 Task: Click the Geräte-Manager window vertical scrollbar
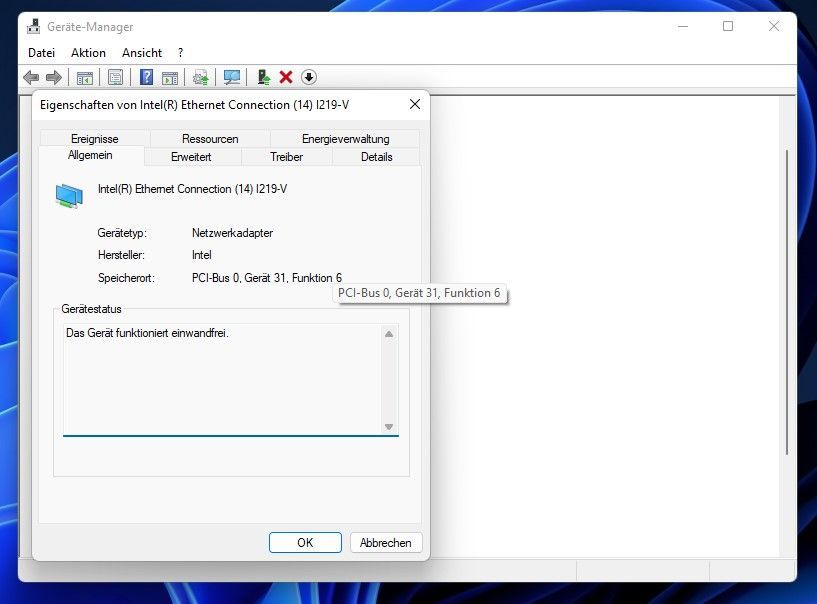pyautogui.click(x=787, y=302)
